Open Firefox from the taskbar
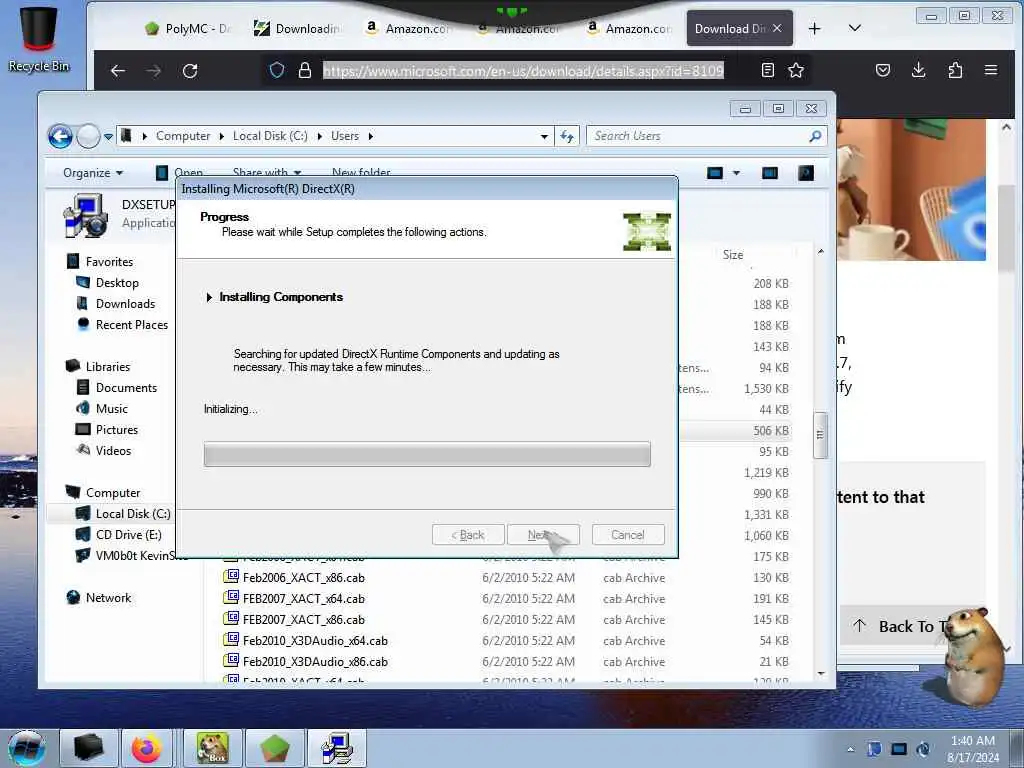Viewport: 1024px width, 768px height. pyautogui.click(x=146, y=748)
